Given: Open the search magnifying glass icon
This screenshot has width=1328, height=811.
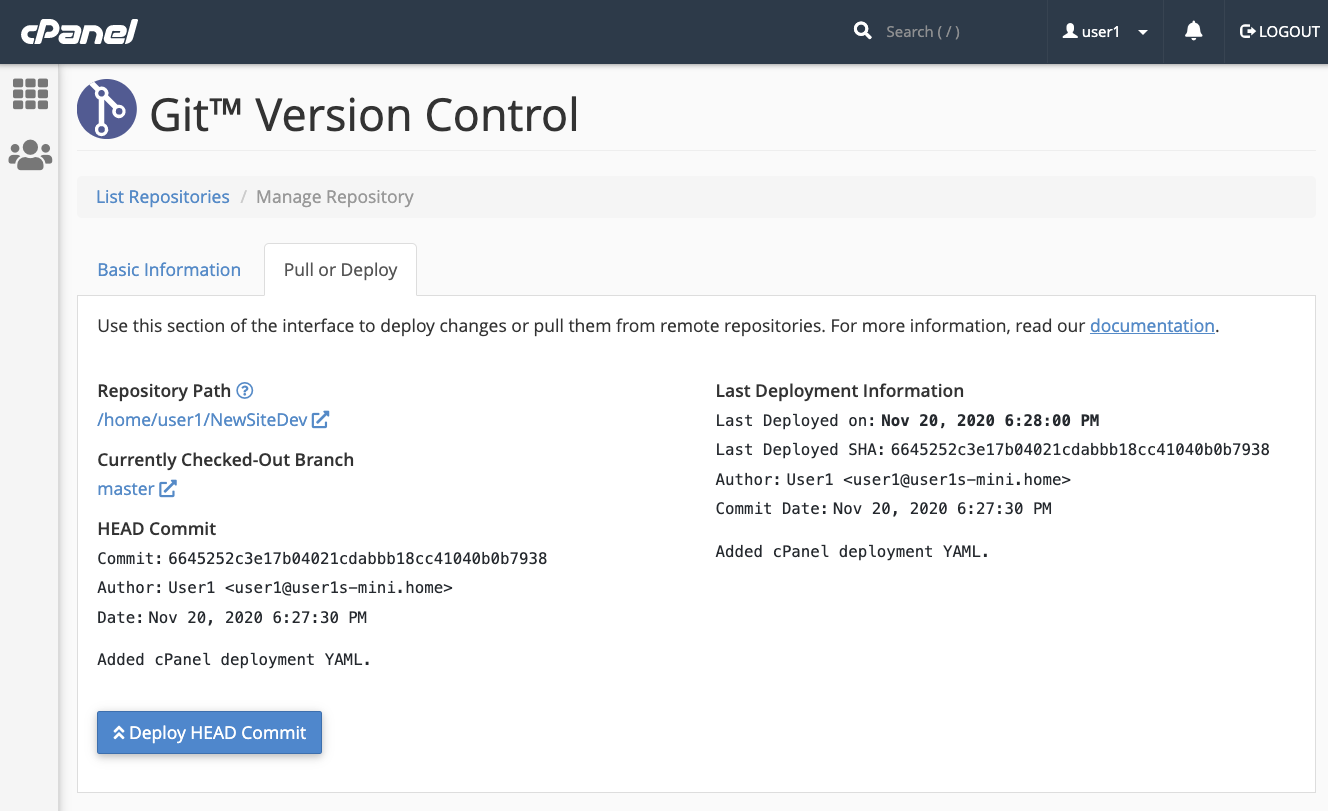Looking at the screenshot, I should point(862,31).
